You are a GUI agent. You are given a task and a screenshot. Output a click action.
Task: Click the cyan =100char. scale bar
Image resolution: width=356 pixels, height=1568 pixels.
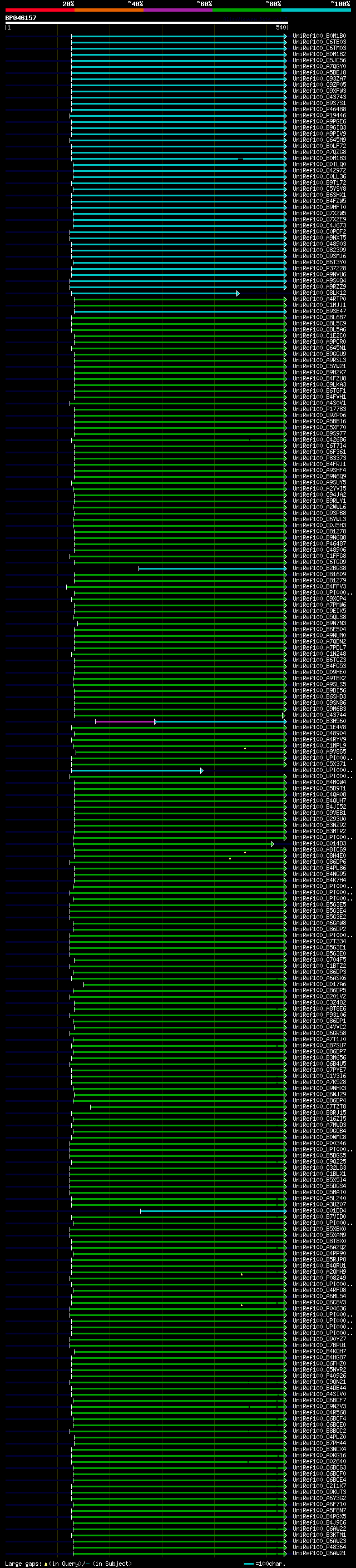tap(248, 1564)
